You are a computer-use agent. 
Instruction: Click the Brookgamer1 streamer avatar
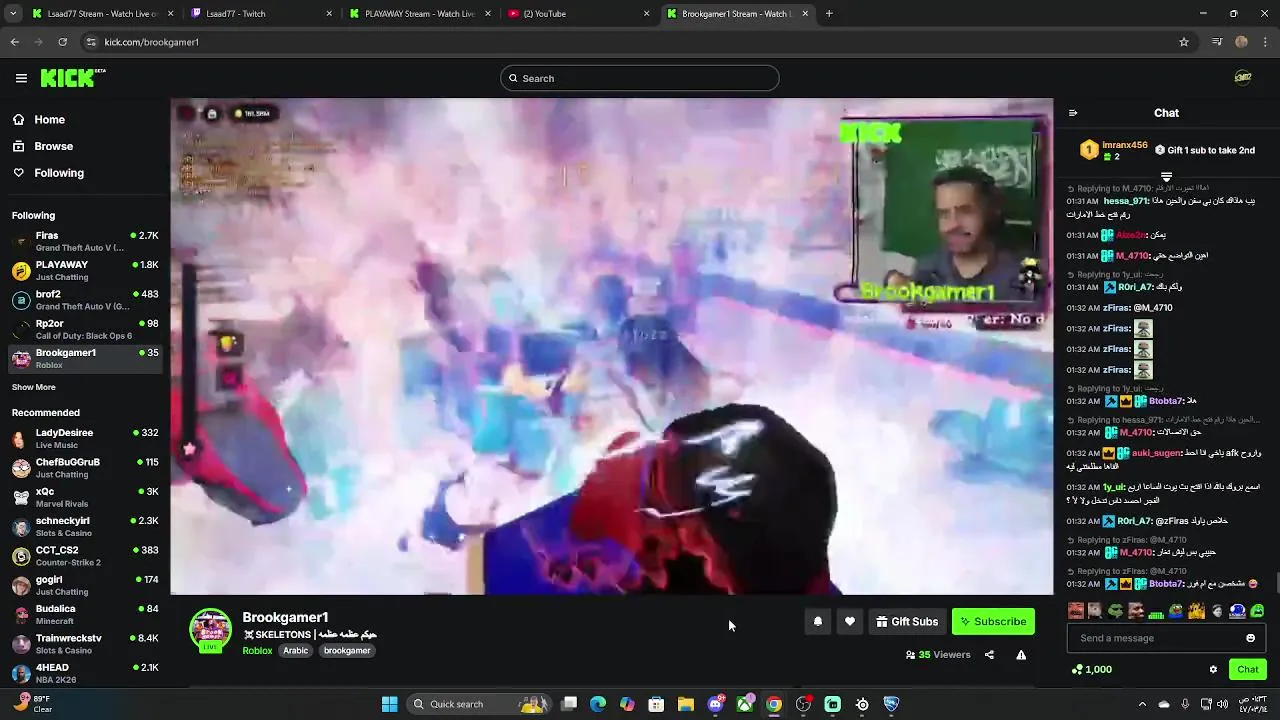210,630
